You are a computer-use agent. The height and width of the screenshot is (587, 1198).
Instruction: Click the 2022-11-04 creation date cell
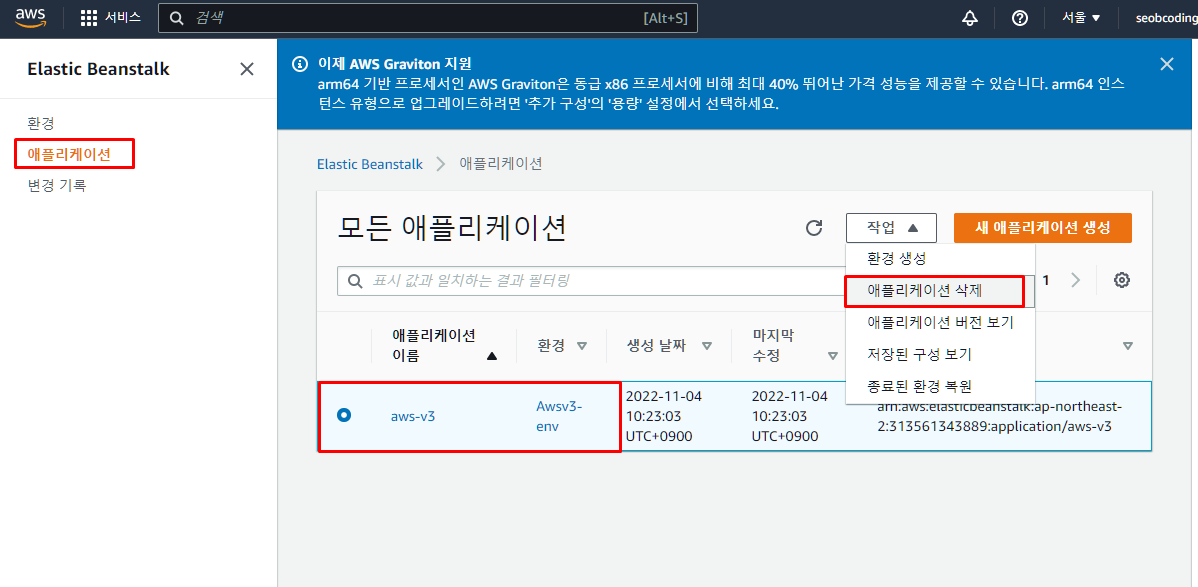click(663, 417)
